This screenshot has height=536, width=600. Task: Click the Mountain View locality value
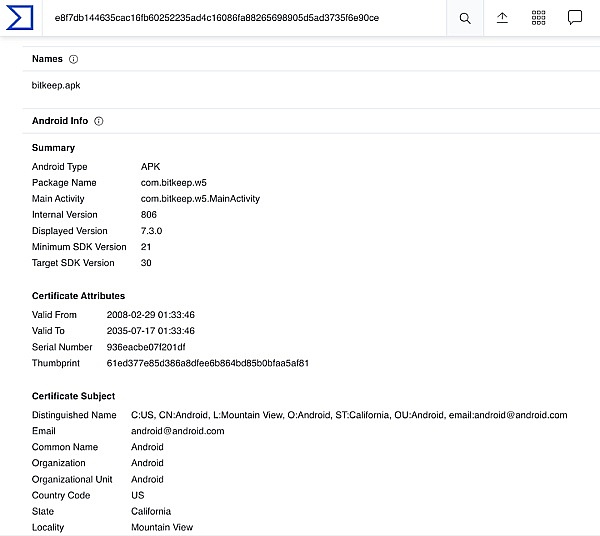click(162, 527)
